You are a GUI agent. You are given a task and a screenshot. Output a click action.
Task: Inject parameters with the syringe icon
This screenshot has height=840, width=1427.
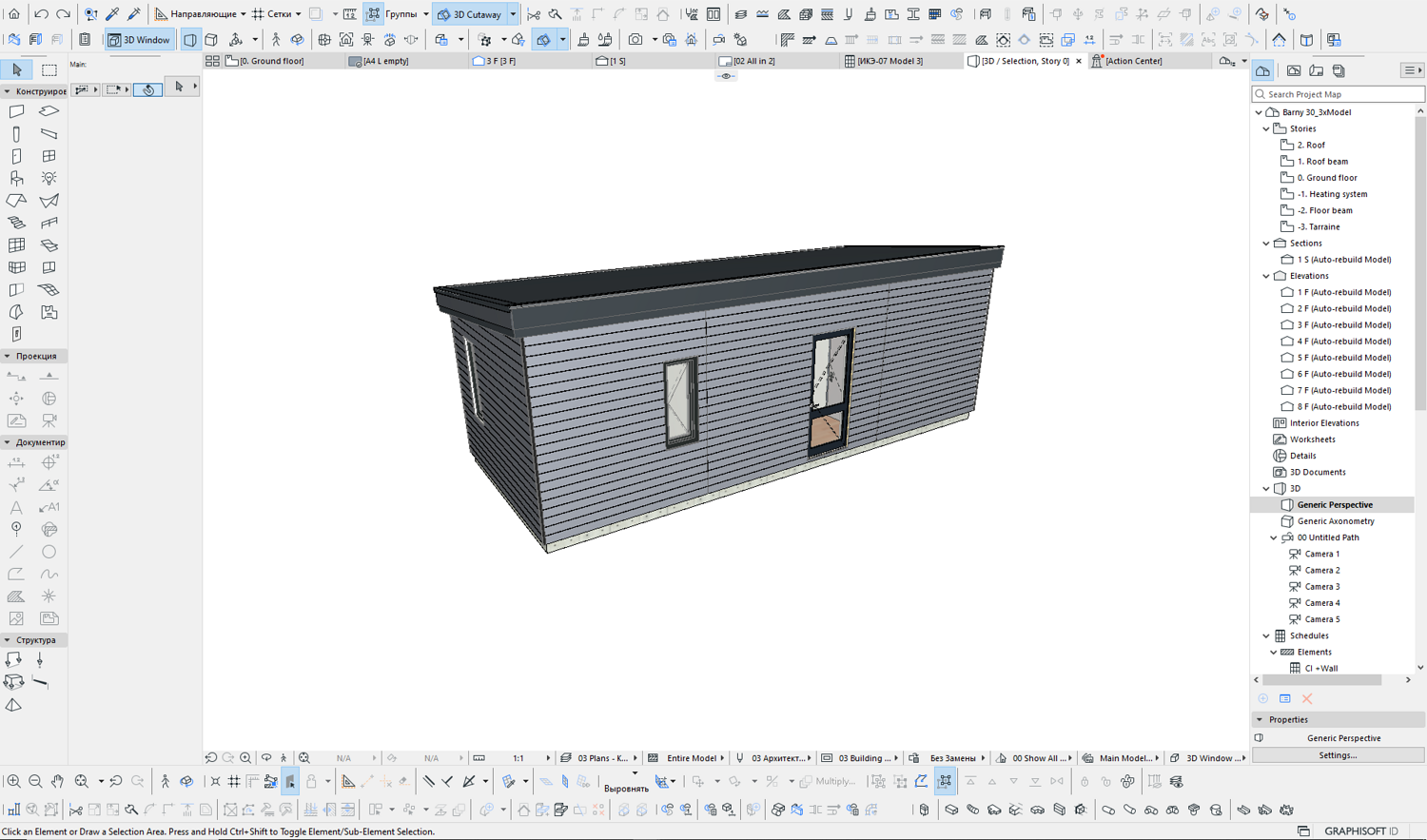click(133, 14)
